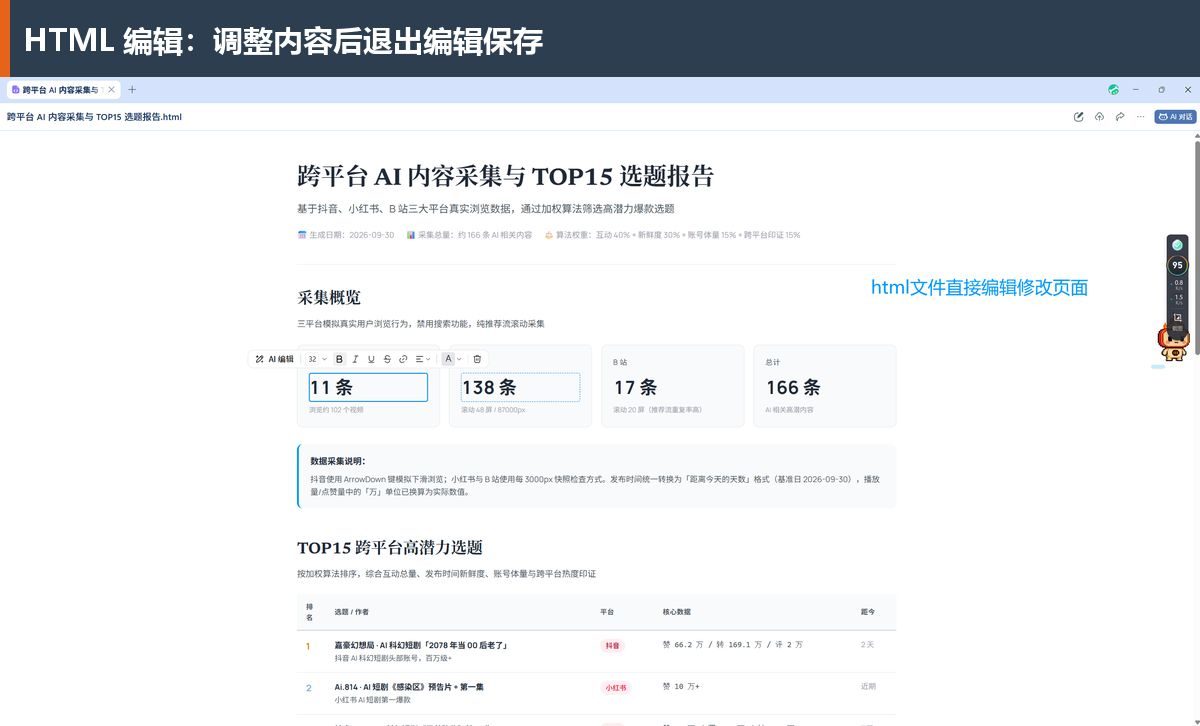Click the TOP15 跨平台高潜力选题 heading
The width and height of the screenshot is (1200, 726).
[390, 548]
